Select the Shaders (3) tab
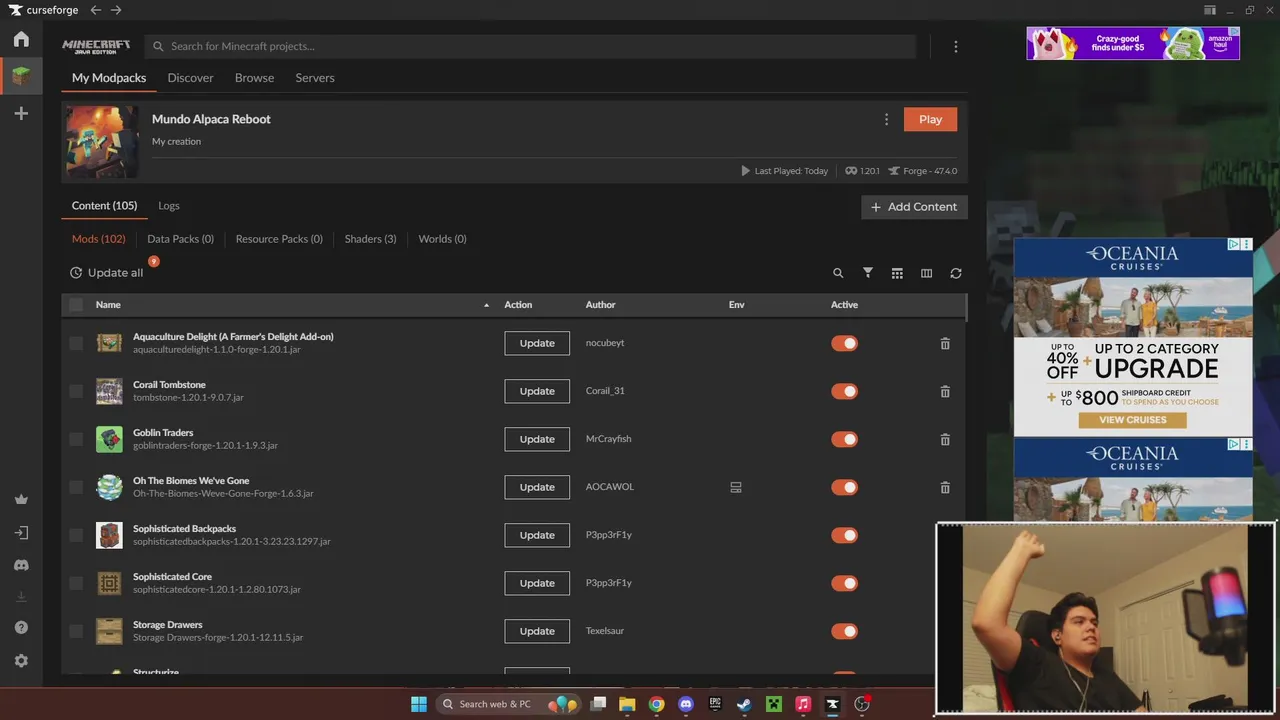Image resolution: width=1280 pixels, height=720 pixels. [370, 239]
